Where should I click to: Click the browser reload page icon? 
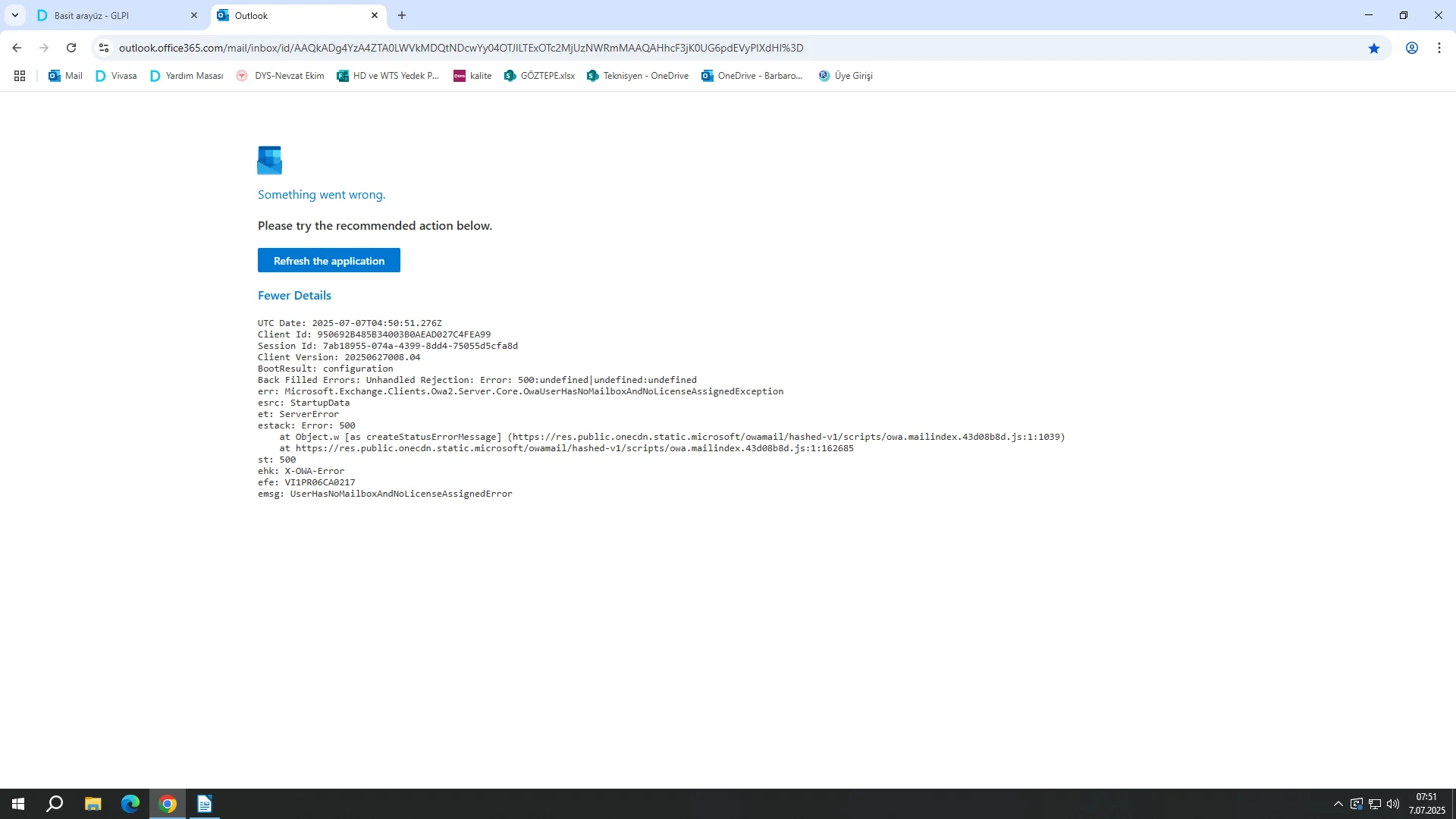click(71, 48)
